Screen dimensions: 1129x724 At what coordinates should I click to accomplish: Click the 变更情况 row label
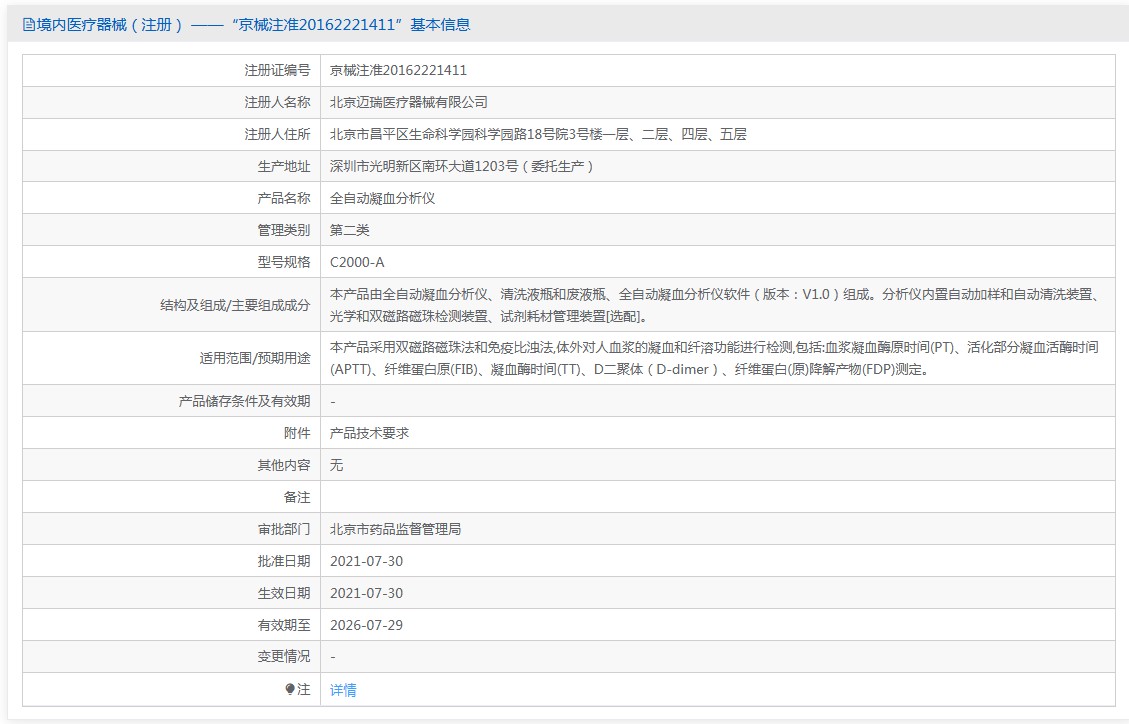pos(283,657)
